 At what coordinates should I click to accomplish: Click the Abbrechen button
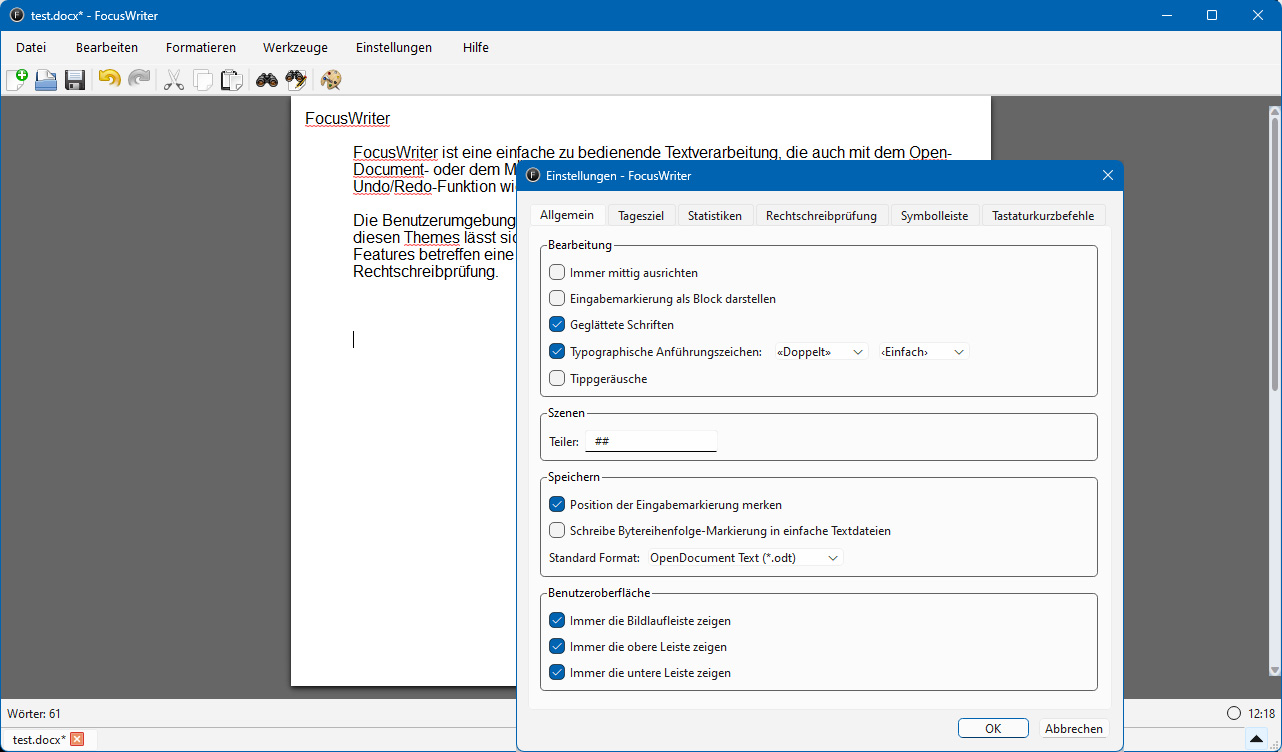click(x=1074, y=729)
